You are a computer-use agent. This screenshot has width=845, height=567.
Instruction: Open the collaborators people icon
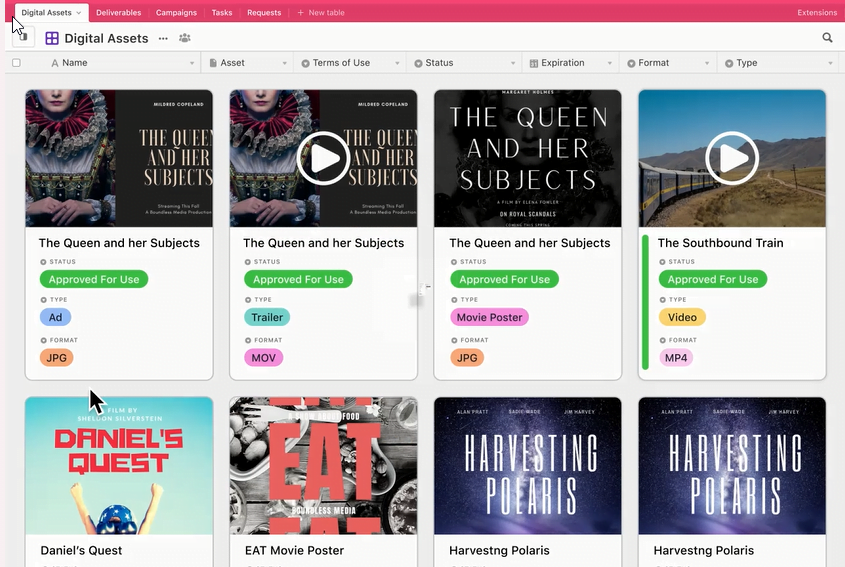(x=185, y=38)
